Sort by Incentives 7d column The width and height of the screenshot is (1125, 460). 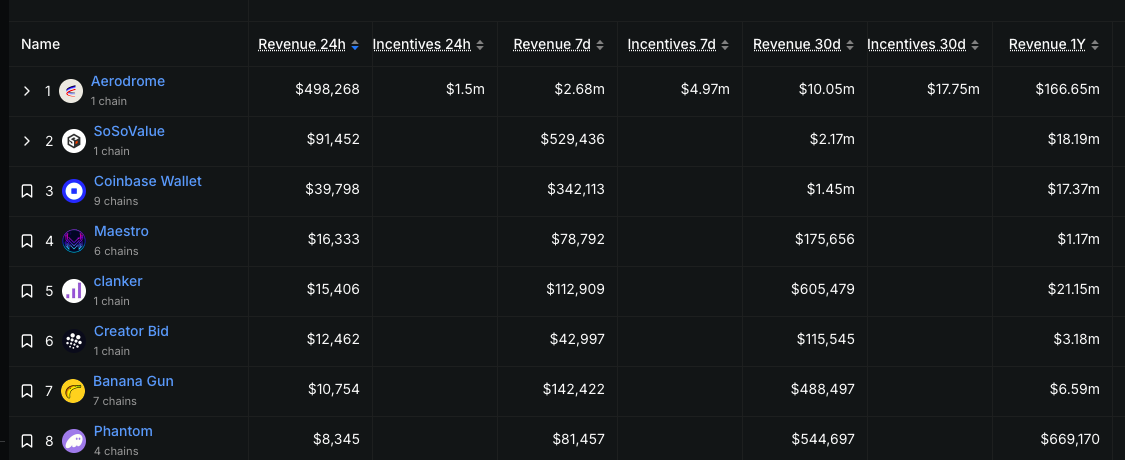pos(679,44)
